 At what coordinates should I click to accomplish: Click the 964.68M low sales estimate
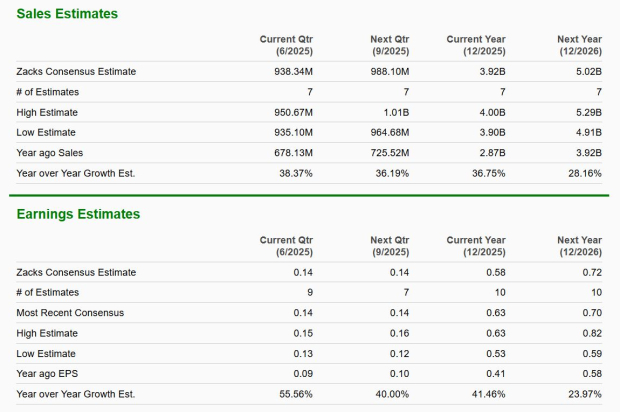tap(385, 132)
